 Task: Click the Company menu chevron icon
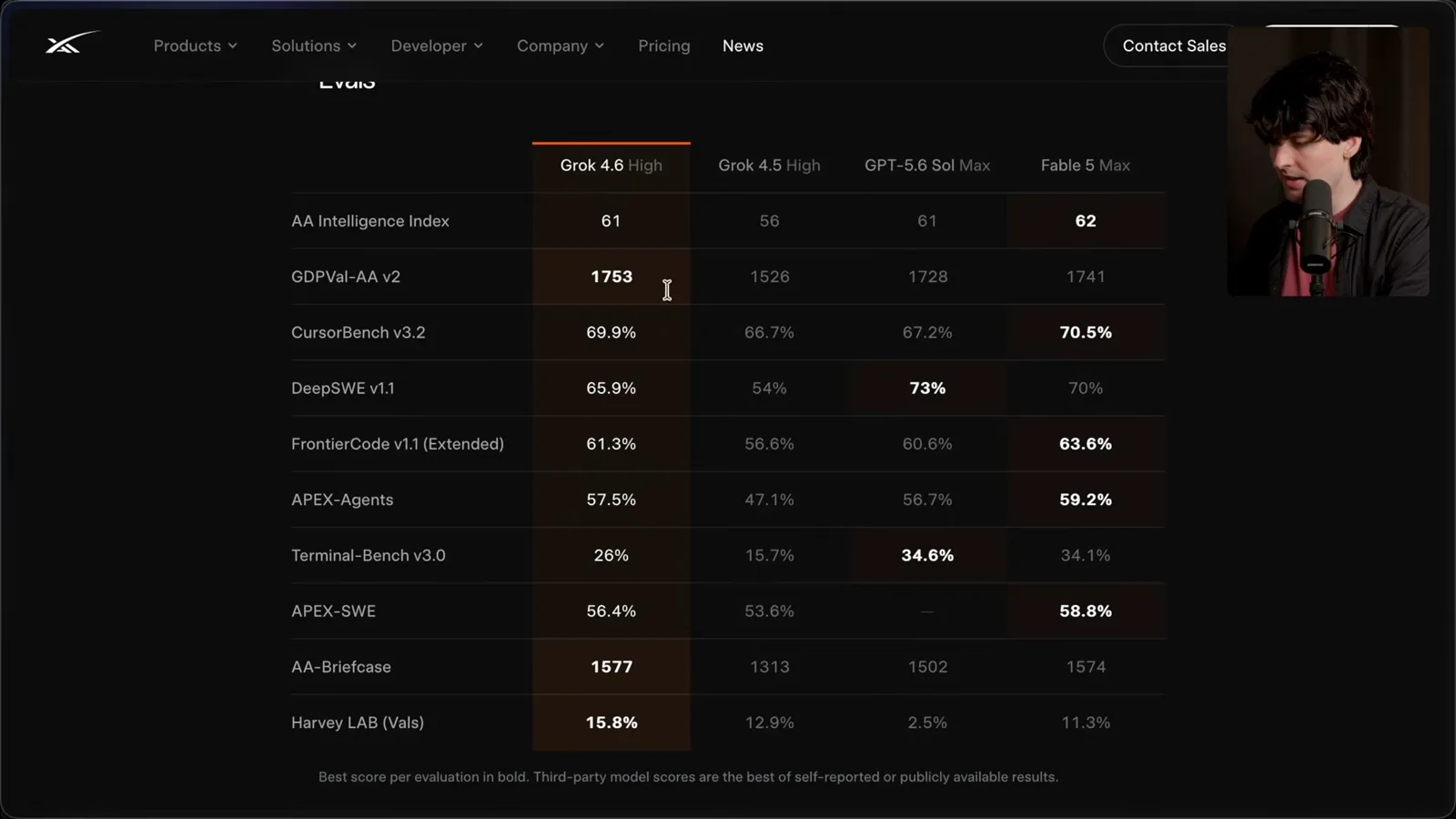[600, 45]
